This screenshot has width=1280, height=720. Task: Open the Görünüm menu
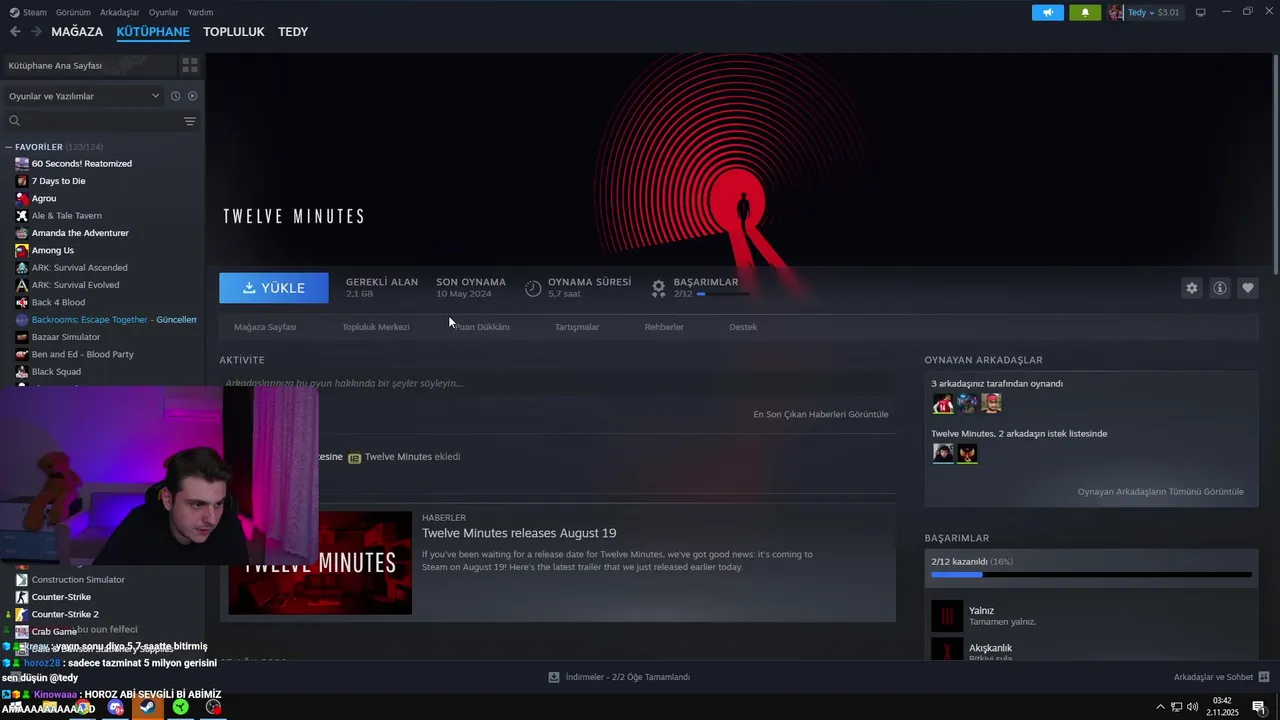[x=73, y=12]
